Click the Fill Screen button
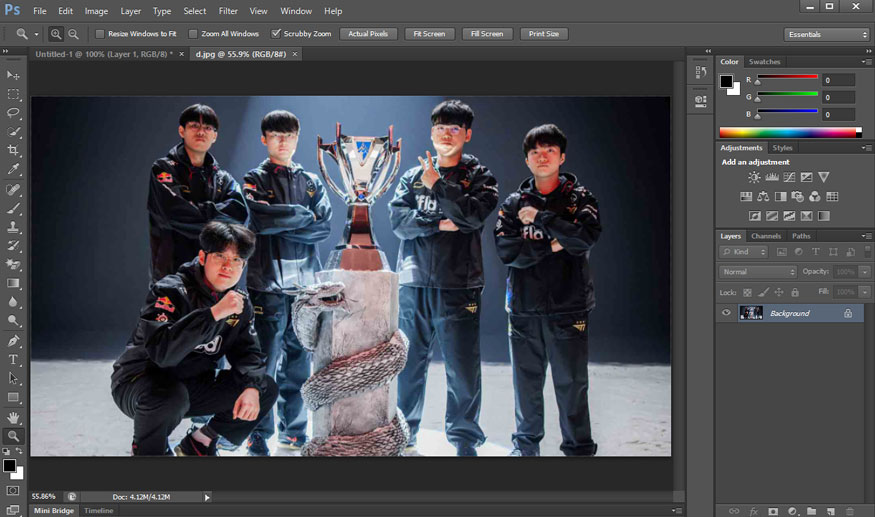Screen dimensions: 875x517 pos(487,34)
